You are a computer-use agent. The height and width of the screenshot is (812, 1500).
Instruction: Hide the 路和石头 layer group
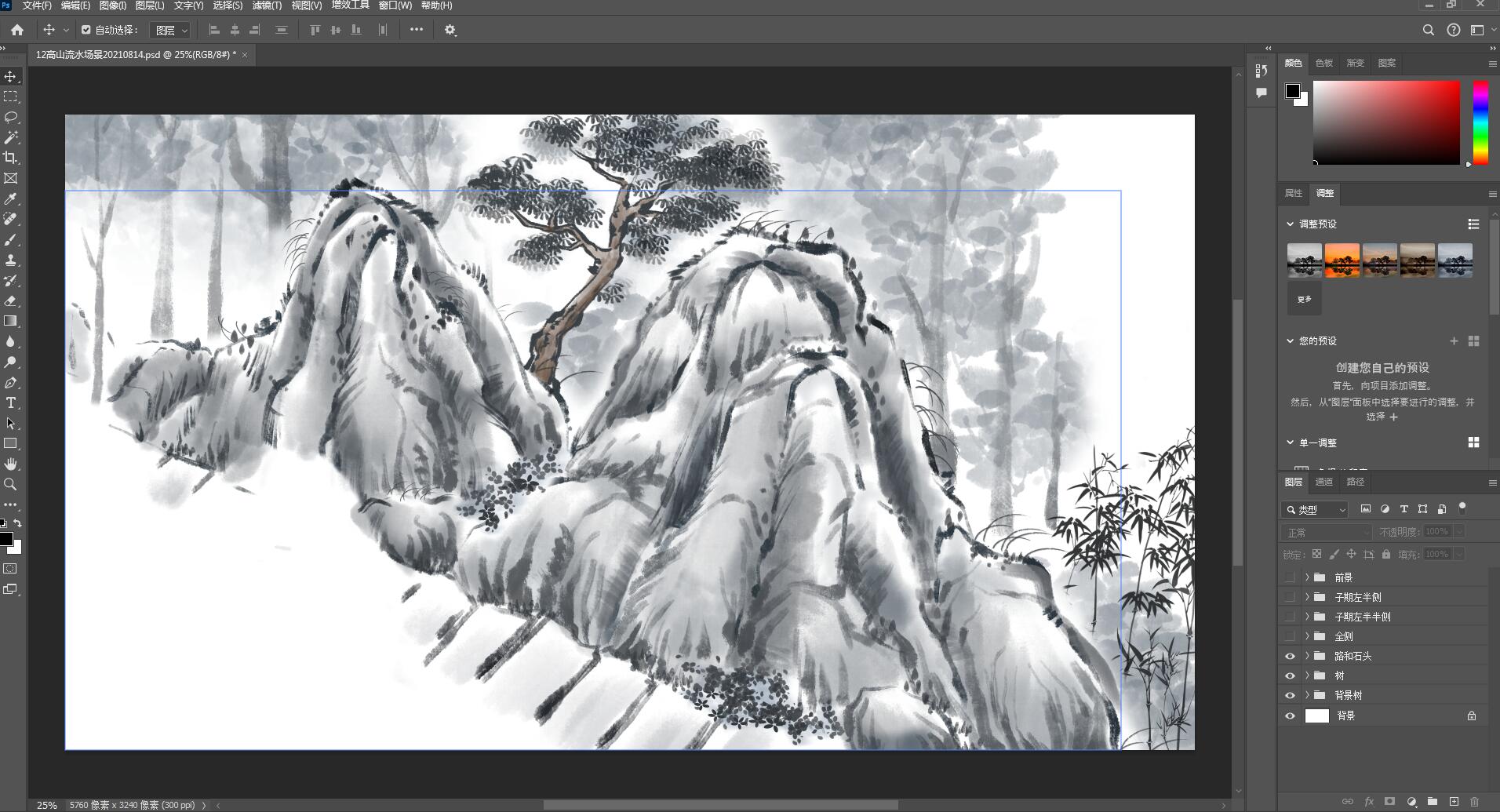click(1290, 656)
